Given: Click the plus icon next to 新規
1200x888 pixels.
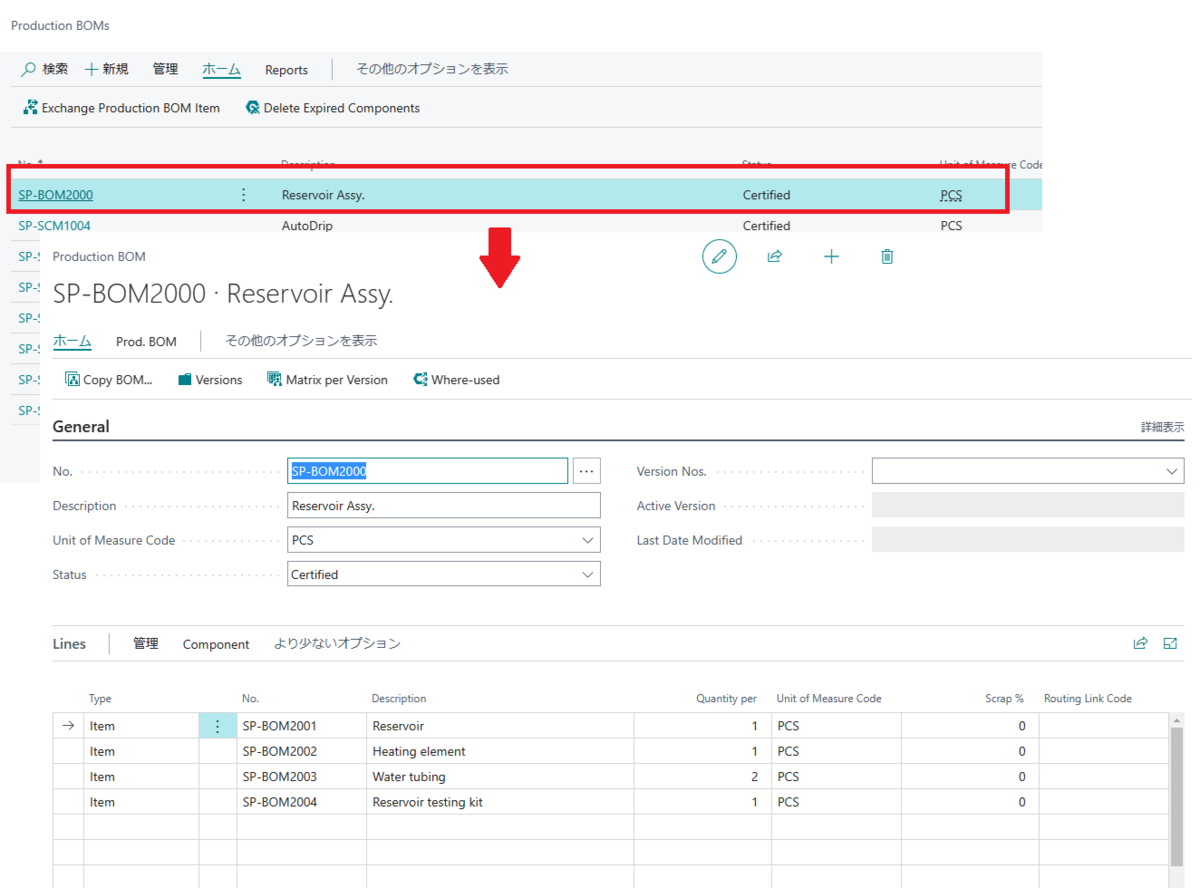Looking at the screenshot, I should [x=91, y=69].
